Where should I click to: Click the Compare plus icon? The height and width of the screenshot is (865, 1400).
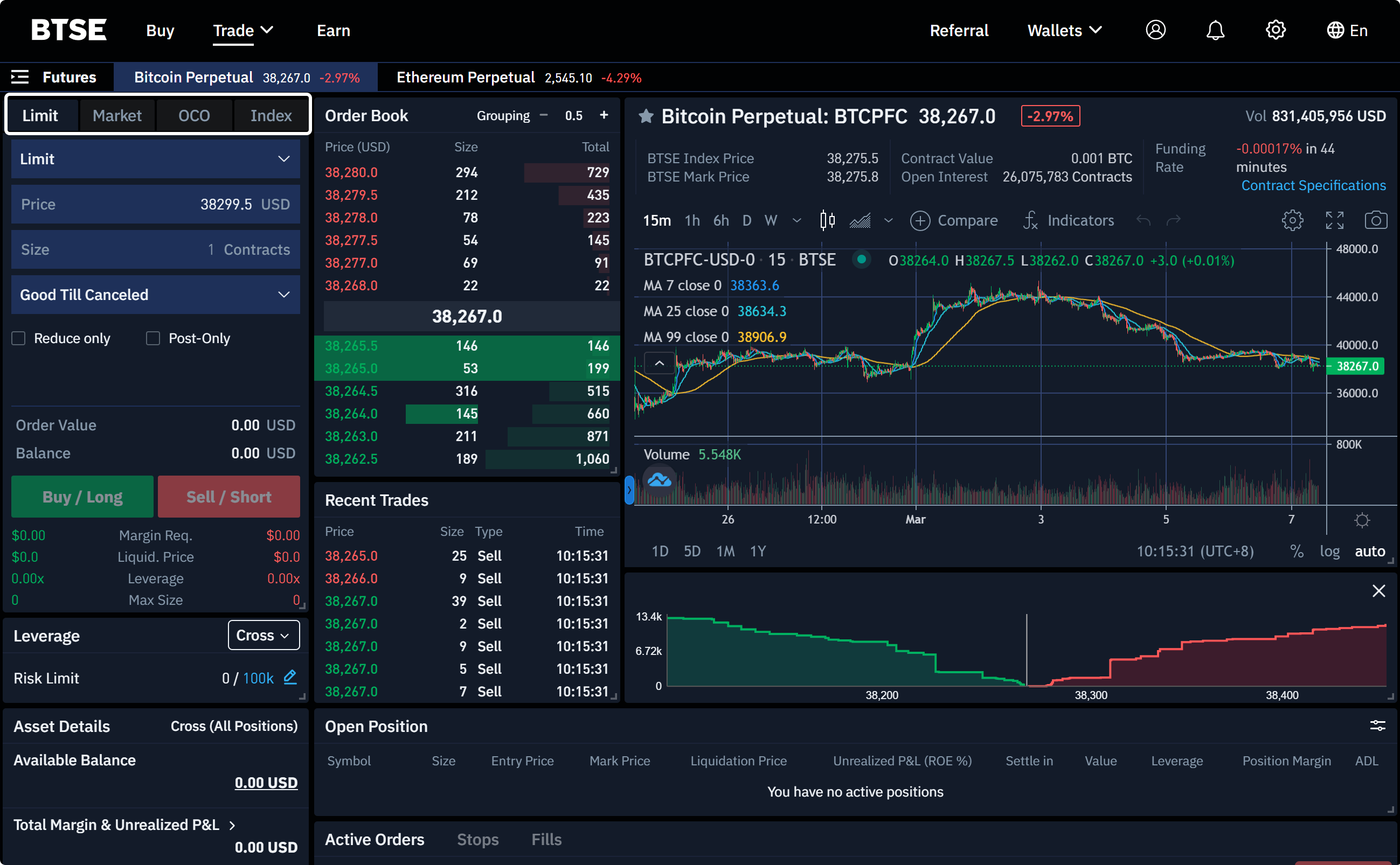tap(920, 220)
